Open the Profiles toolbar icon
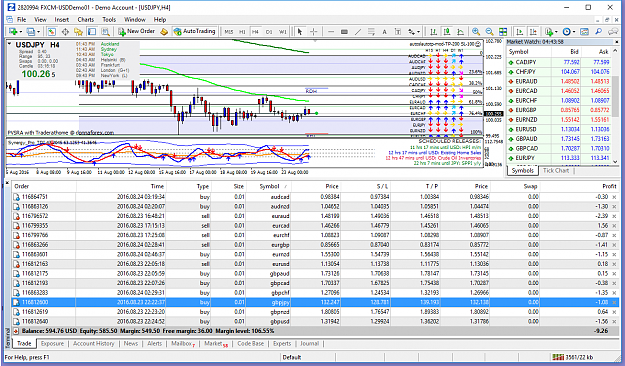Screen dimensions: 625x366 pos(30,31)
